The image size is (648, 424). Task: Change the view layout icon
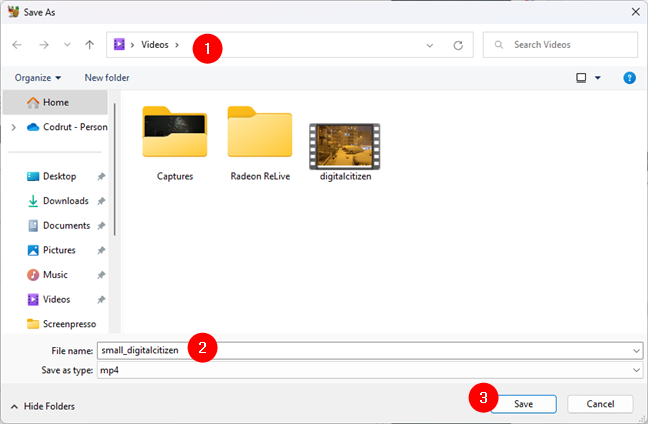581,78
